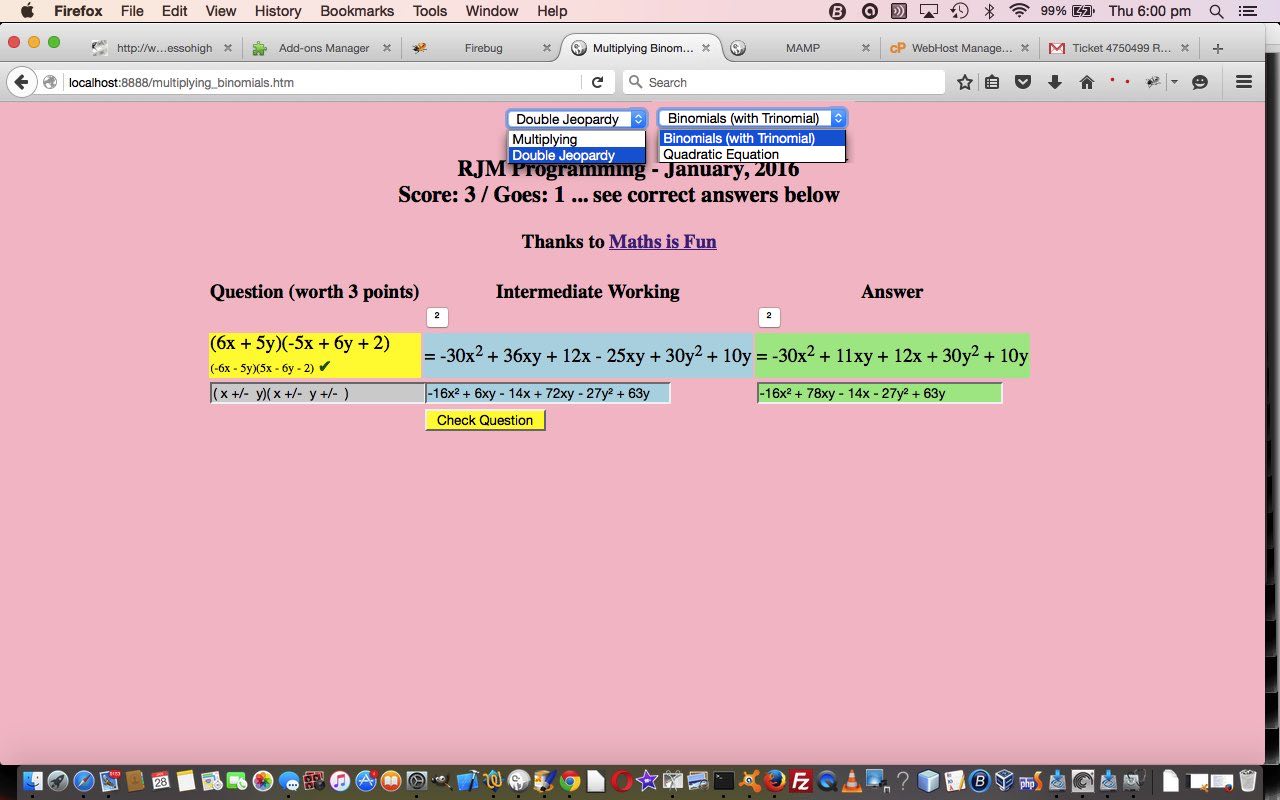This screenshot has height=800, width=1280.
Task: Switch to the MAMP tab
Action: [x=803, y=47]
